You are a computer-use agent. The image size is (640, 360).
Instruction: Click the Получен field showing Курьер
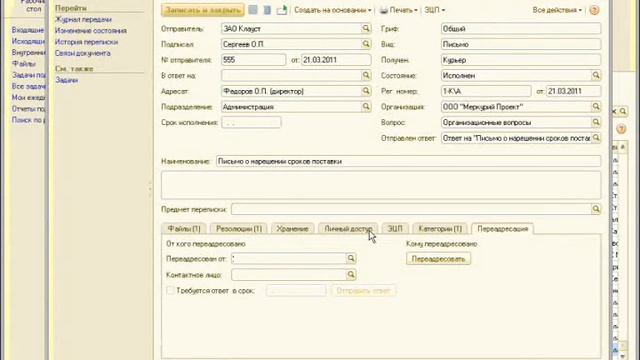[x=521, y=60]
